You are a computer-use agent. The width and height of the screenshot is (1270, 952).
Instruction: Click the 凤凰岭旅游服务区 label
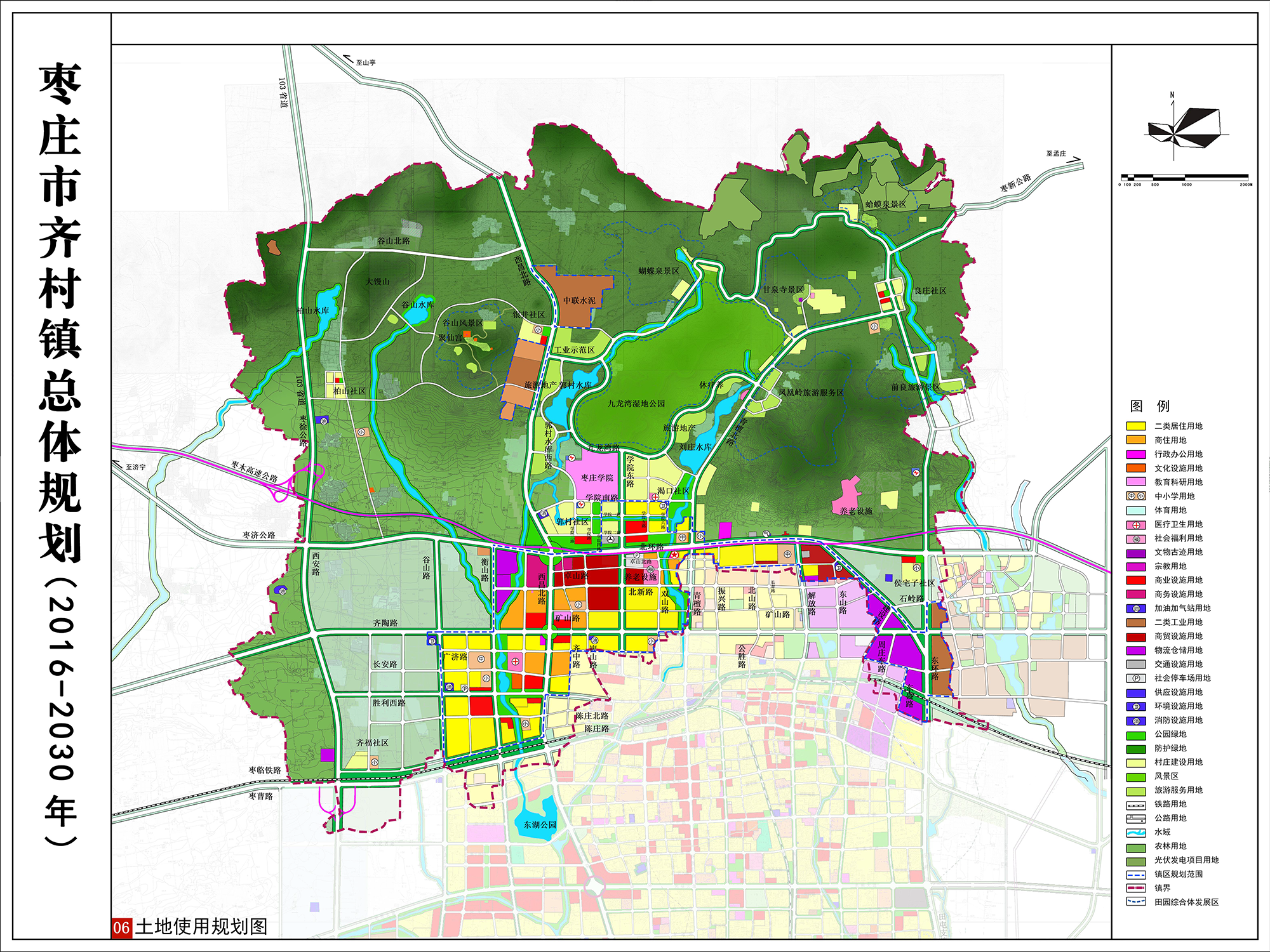(x=811, y=392)
